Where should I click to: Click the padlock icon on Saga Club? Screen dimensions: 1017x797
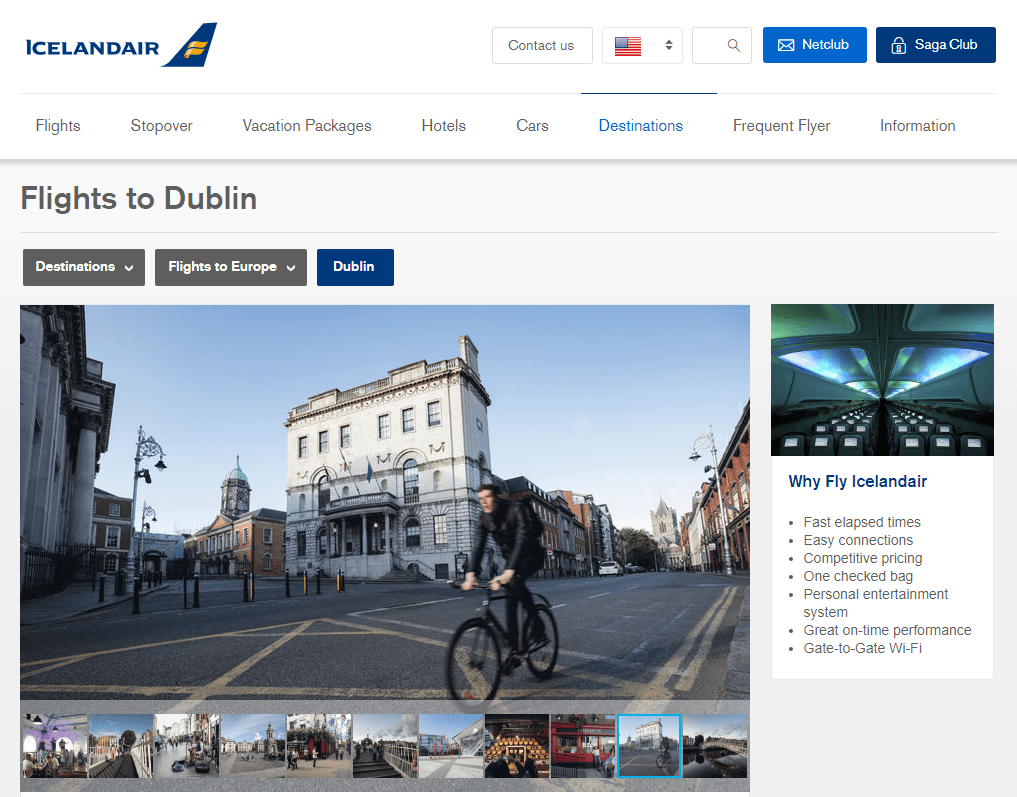click(x=898, y=46)
